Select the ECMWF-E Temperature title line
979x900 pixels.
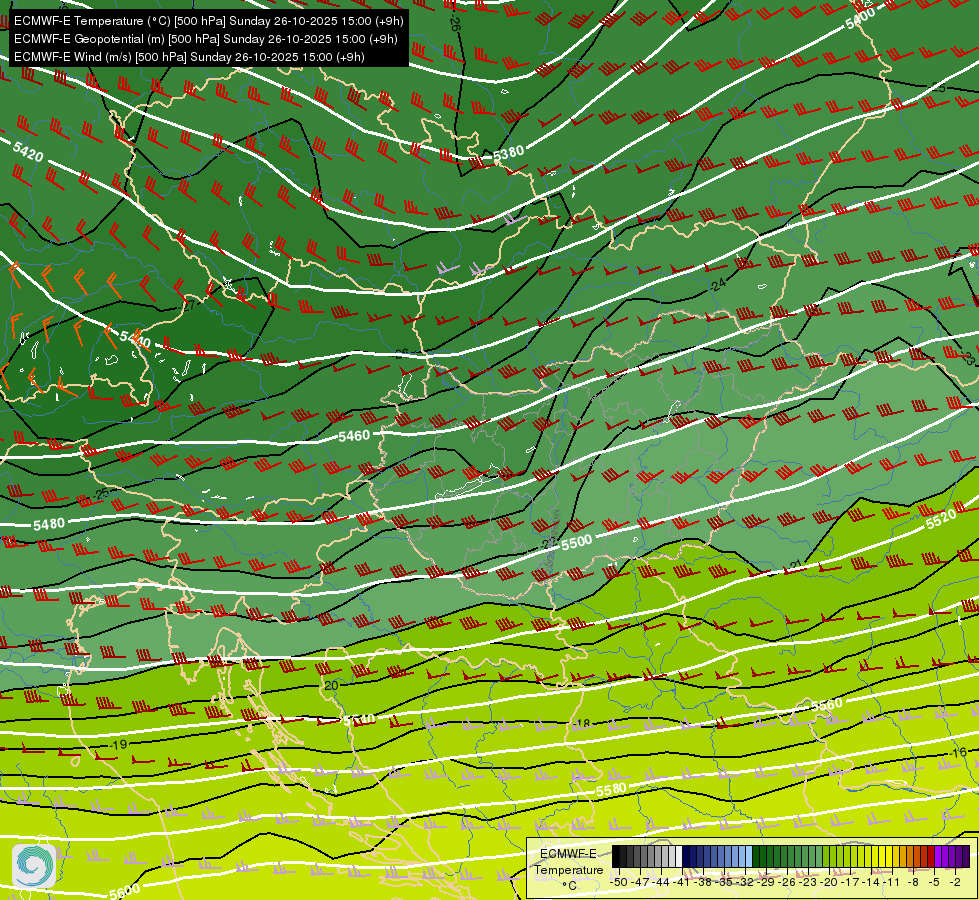click(209, 21)
